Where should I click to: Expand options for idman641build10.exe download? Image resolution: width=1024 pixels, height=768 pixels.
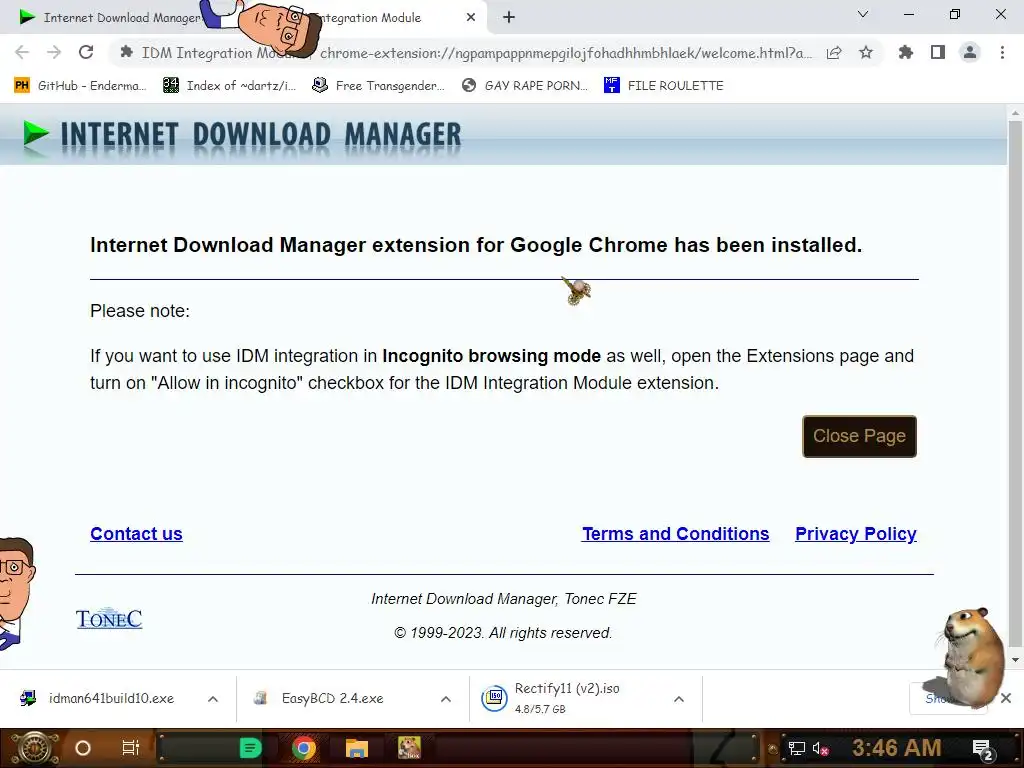click(213, 699)
